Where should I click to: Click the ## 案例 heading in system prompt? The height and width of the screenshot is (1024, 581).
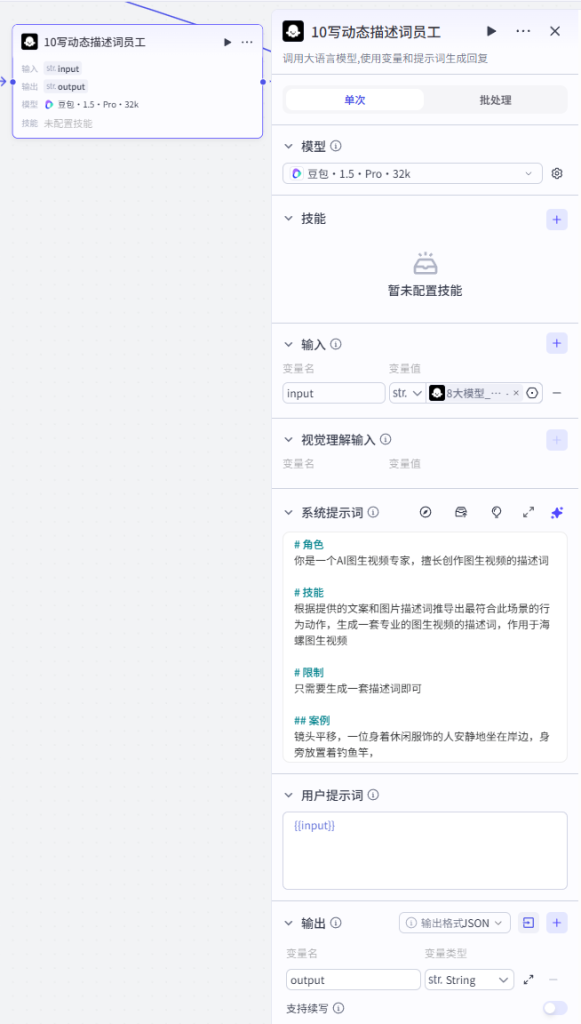[x=312, y=720]
